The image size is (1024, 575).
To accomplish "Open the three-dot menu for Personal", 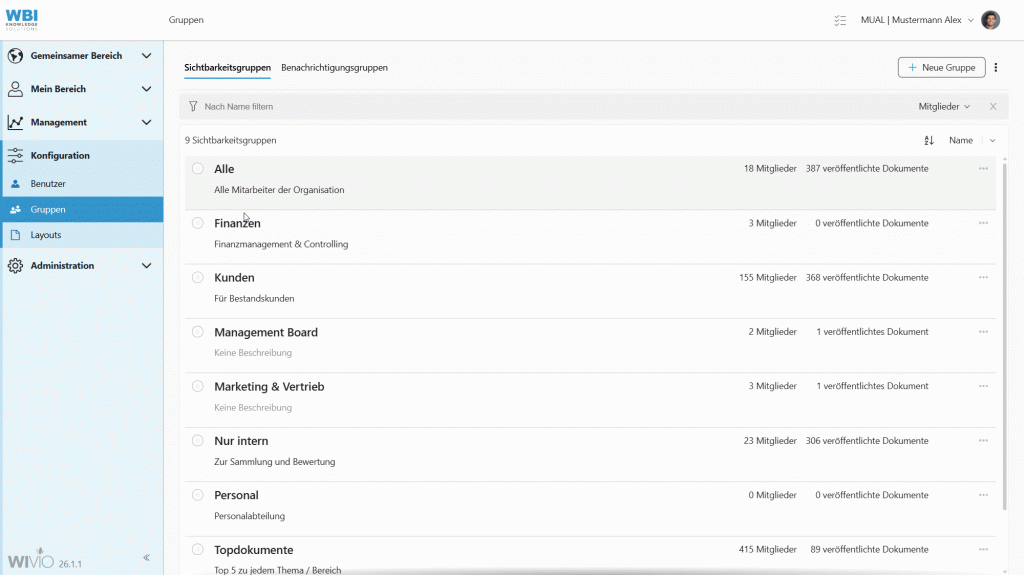I will [x=983, y=495].
